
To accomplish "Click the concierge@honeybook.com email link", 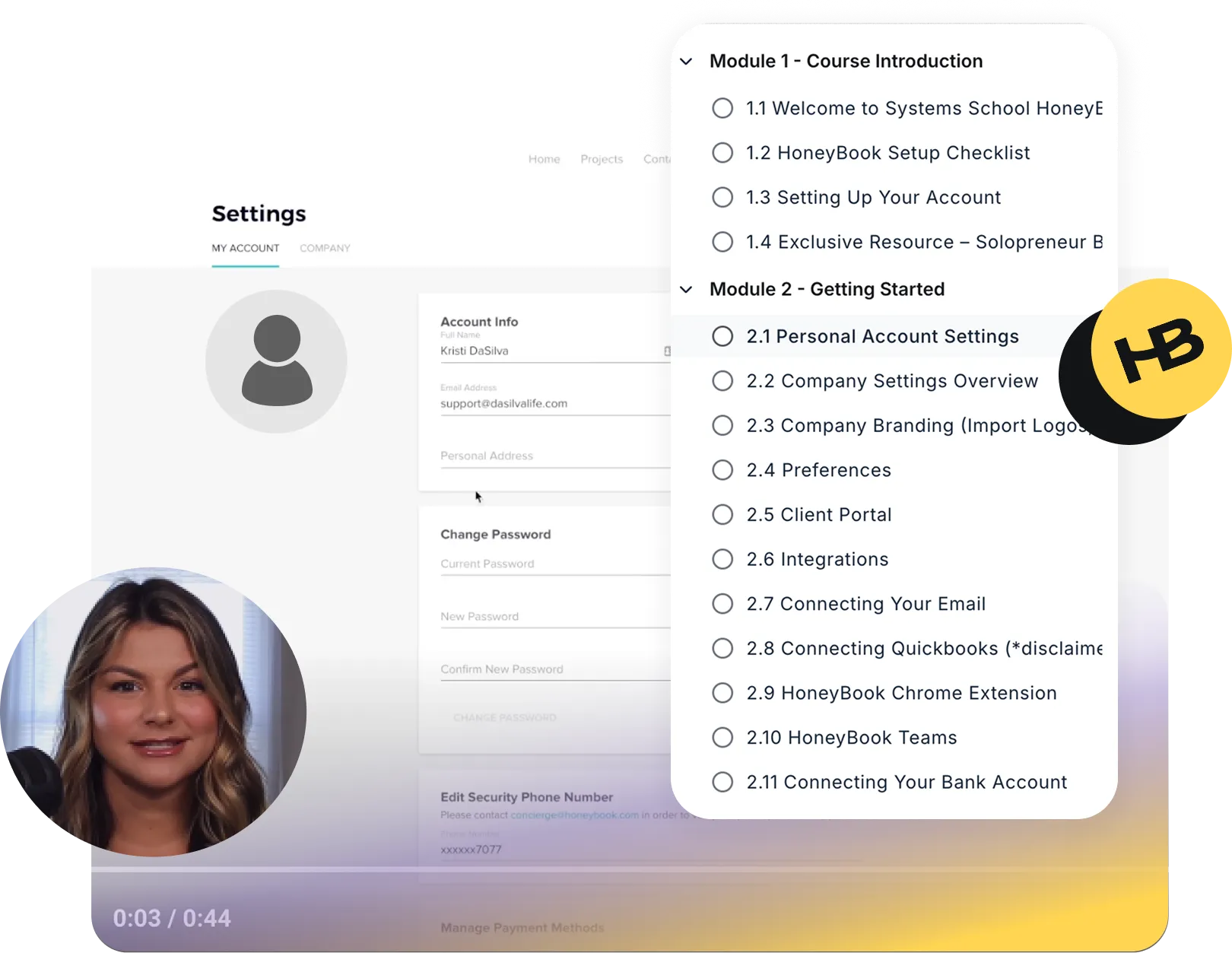I will [x=574, y=815].
